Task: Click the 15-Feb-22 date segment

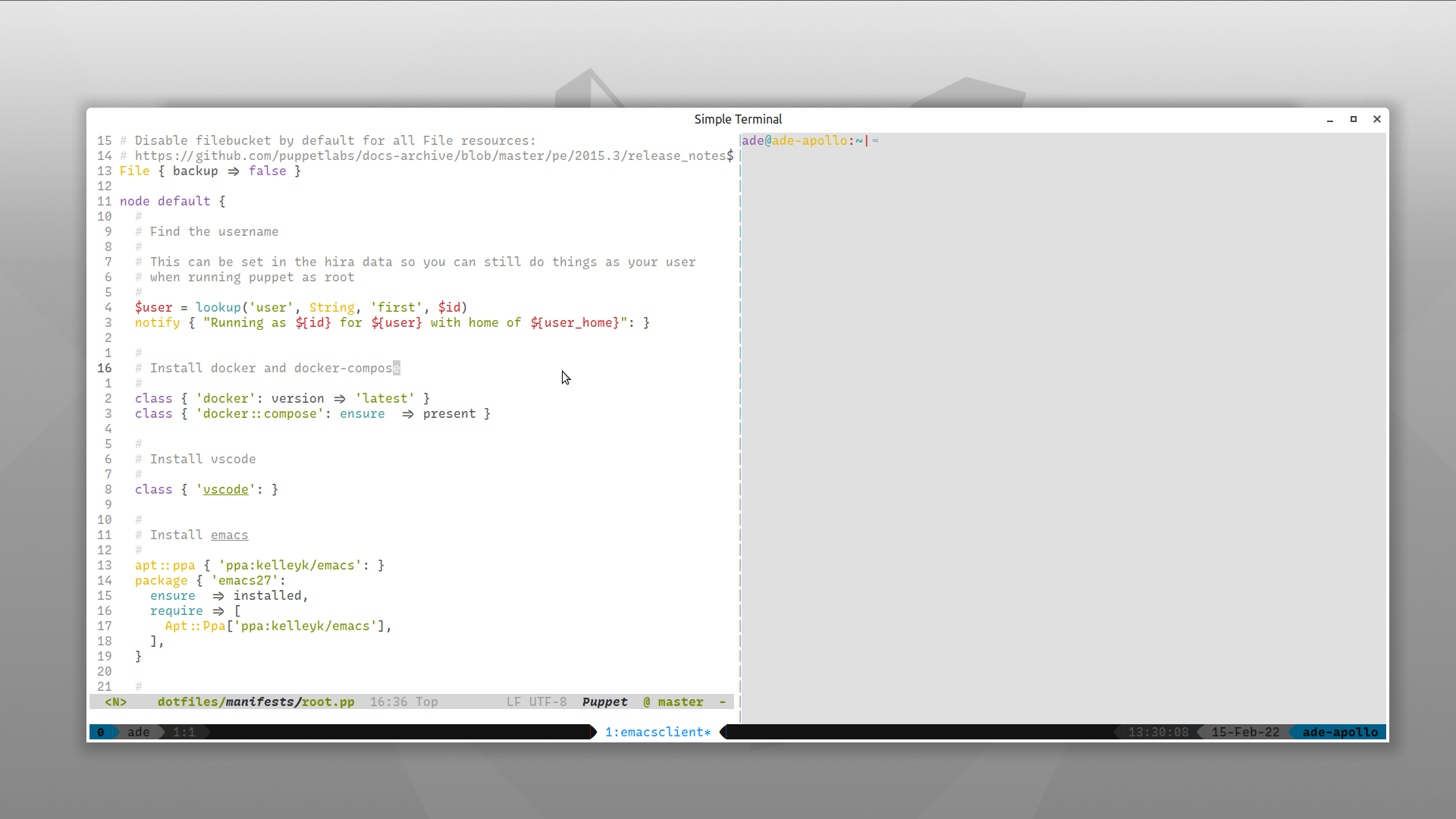Action: (1245, 732)
